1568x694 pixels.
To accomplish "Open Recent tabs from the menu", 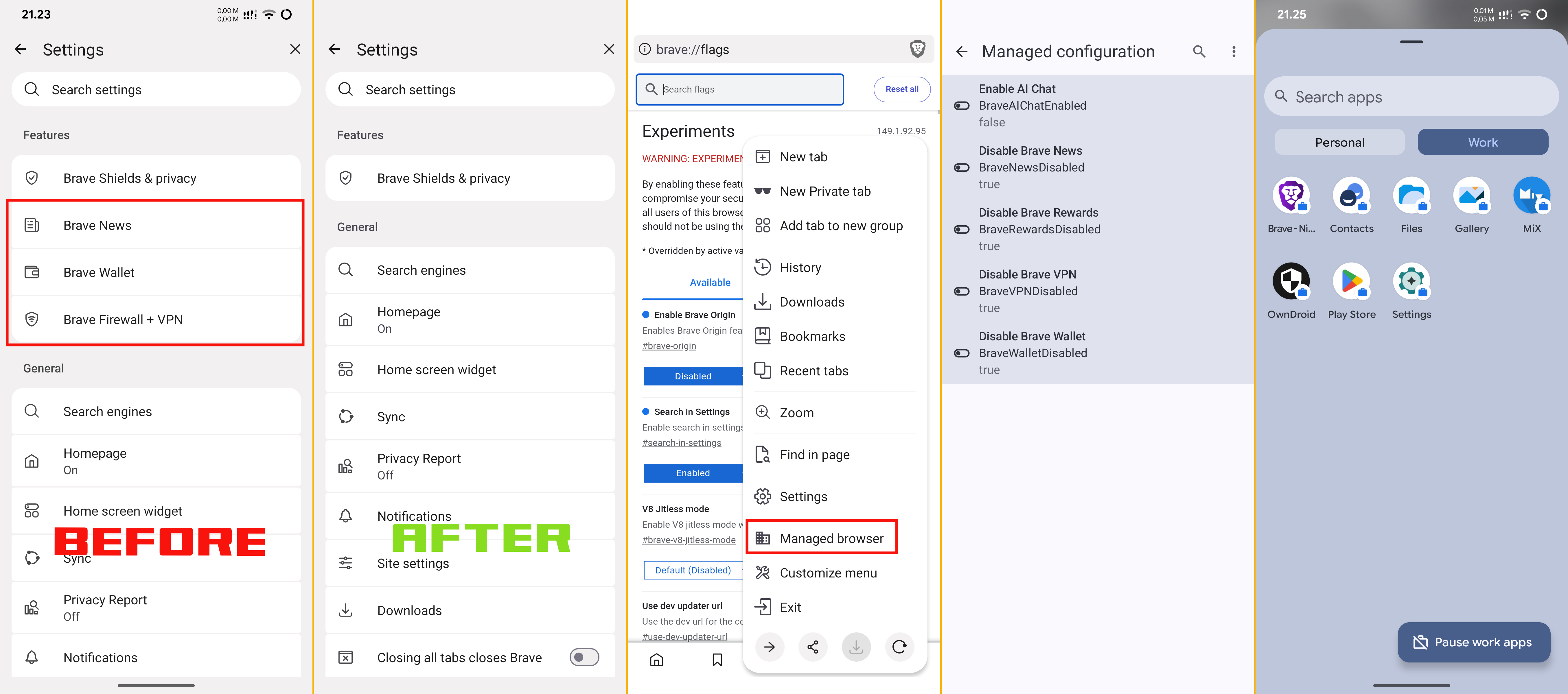I will point(835,370).
